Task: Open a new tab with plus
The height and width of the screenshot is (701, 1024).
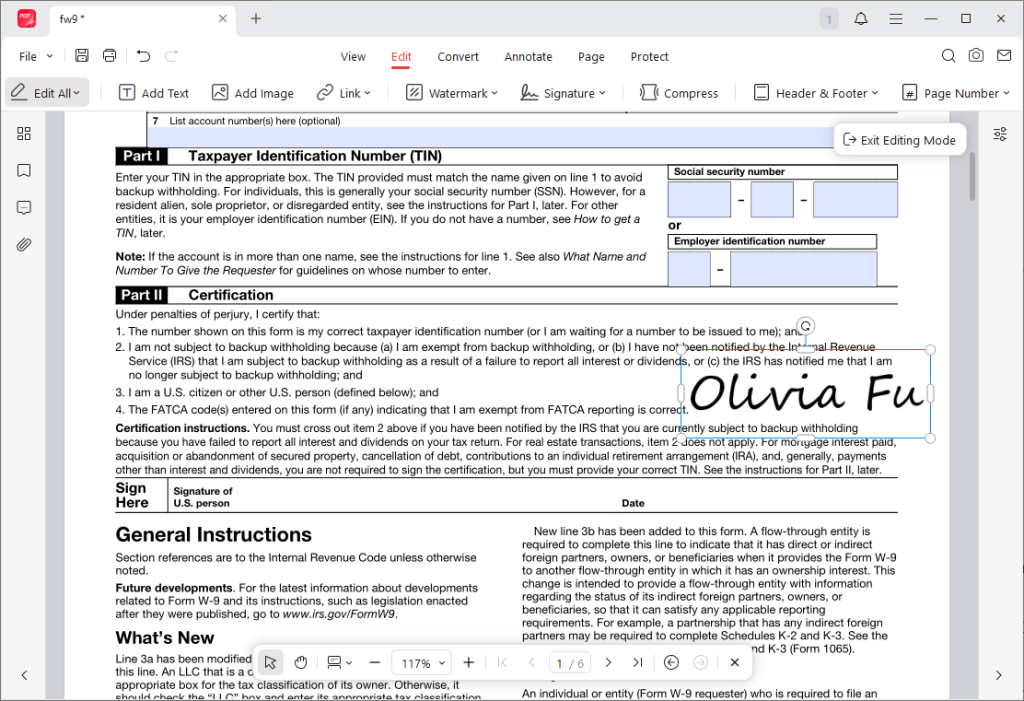Action: 256,18
